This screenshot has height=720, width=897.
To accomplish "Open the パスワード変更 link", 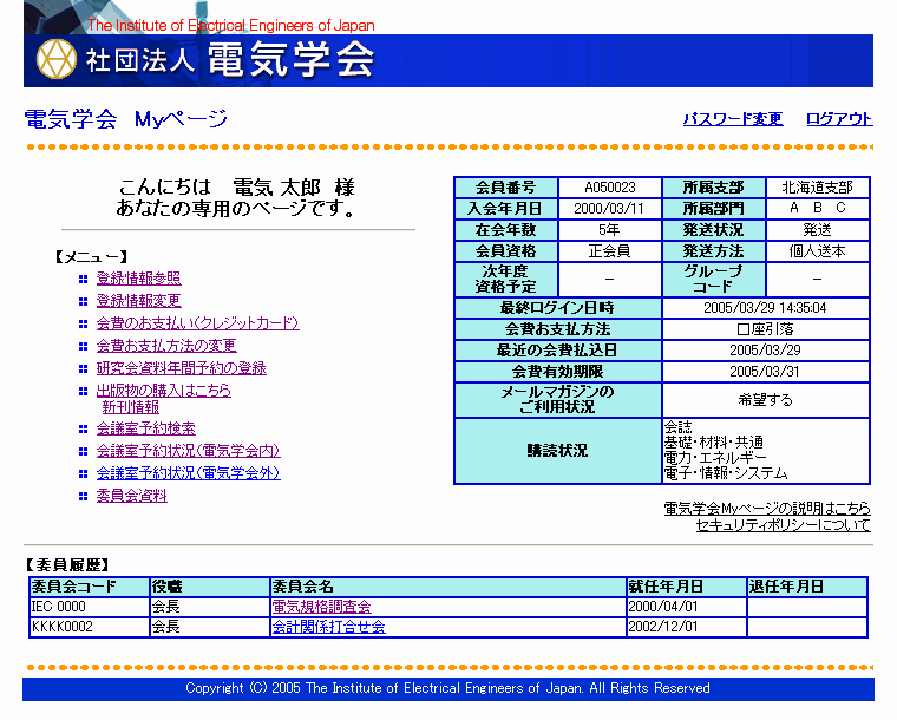I will pos(732,119).
